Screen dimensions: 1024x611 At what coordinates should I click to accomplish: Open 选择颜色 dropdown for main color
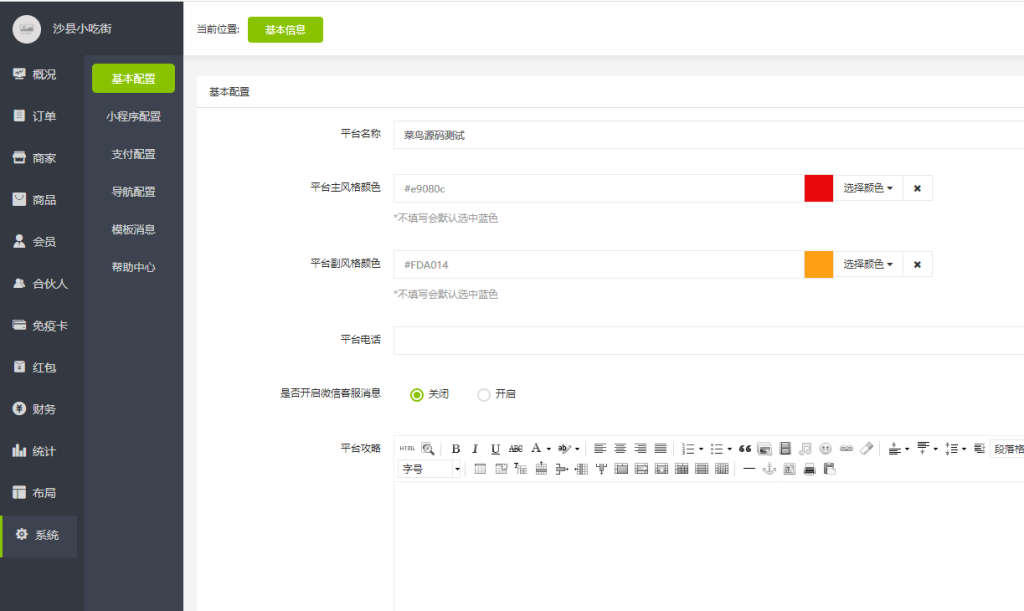click(868, 188)
